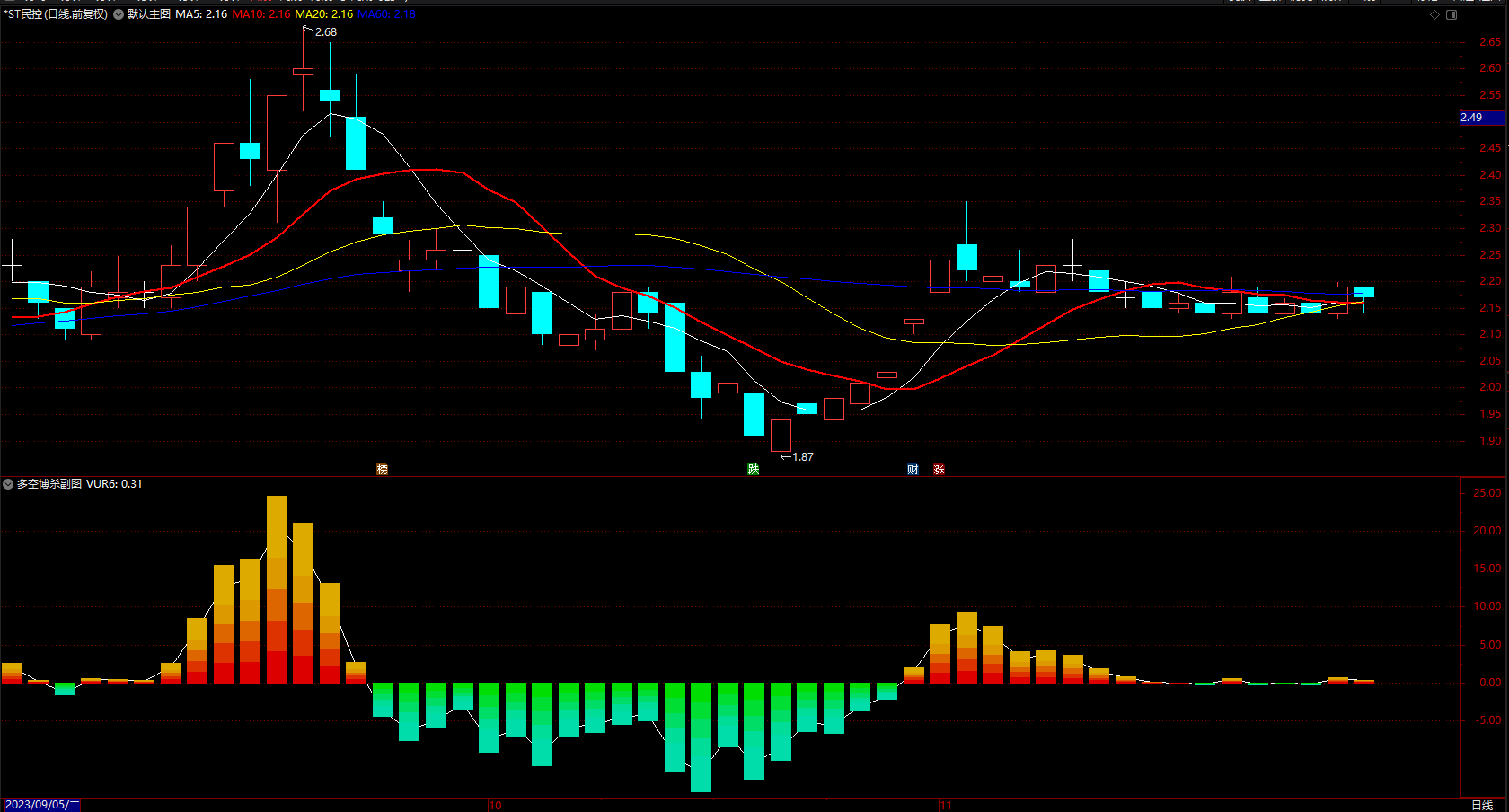
Task: Select the 多空博杀副图 indicator label
Action: point(49,484)
